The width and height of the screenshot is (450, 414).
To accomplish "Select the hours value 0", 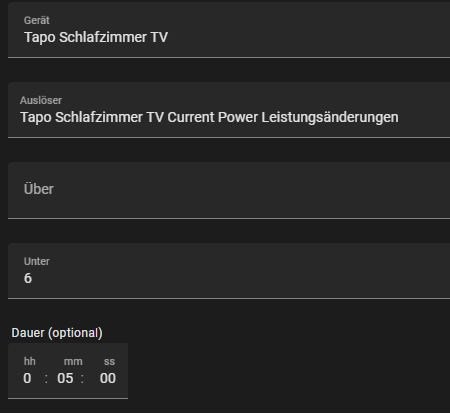I will tap(27, 378).
